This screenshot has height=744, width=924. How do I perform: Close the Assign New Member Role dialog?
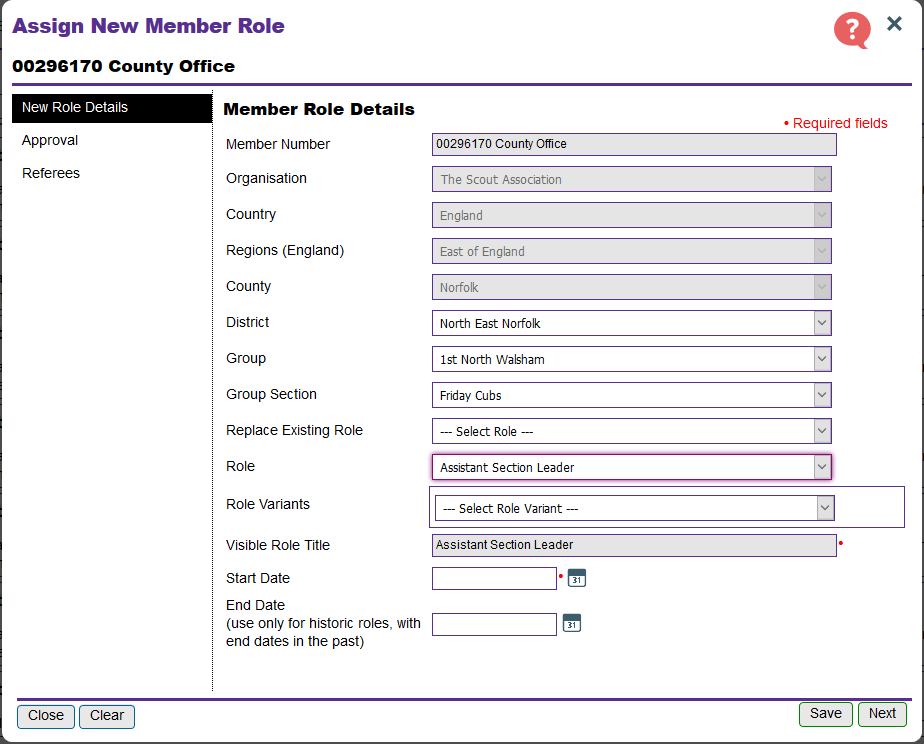(x=894, y=24)
